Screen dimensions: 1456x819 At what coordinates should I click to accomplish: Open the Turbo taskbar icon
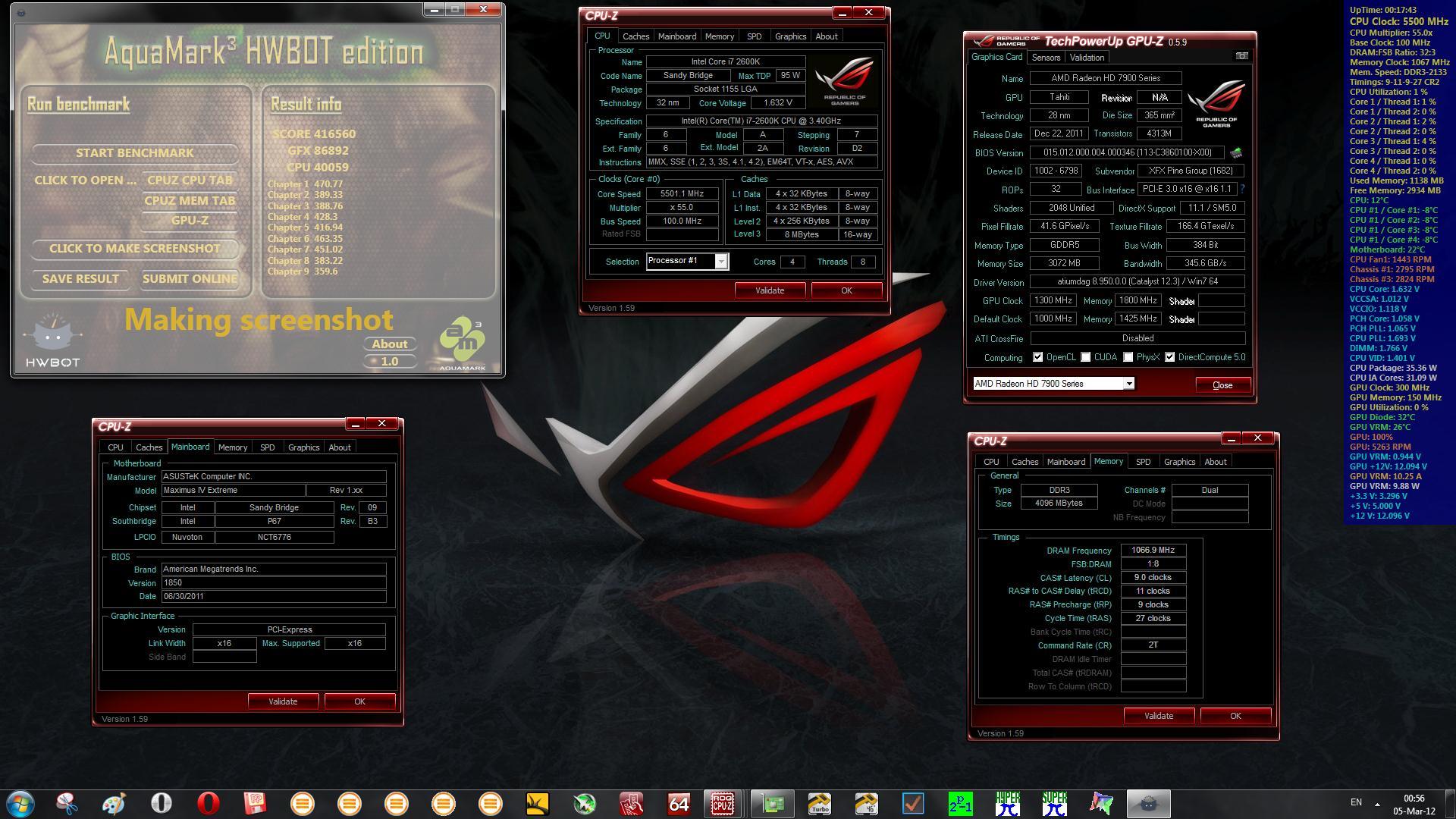coord(819,803)
